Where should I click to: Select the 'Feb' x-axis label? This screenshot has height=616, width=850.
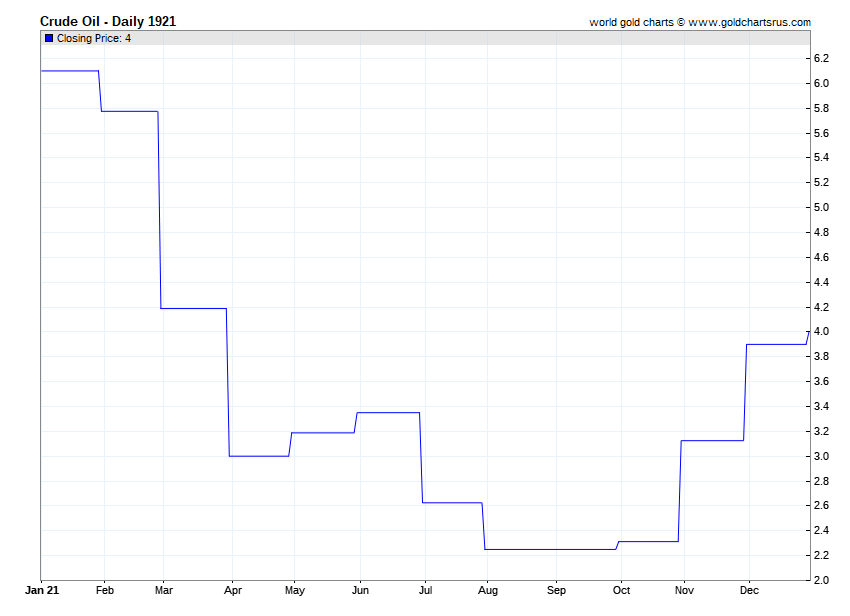(x=105, y=590)
